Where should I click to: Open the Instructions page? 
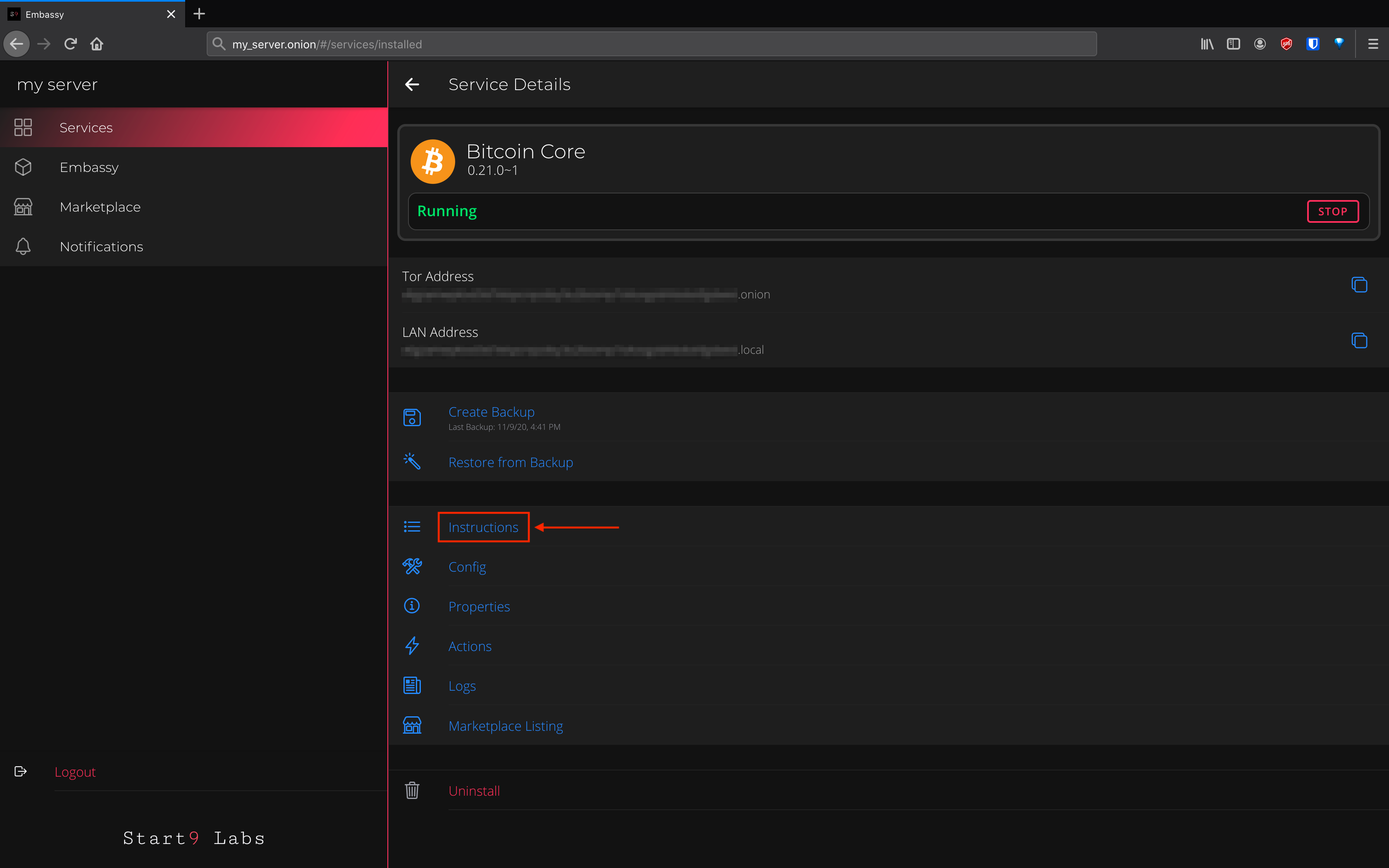pos(483,527)
